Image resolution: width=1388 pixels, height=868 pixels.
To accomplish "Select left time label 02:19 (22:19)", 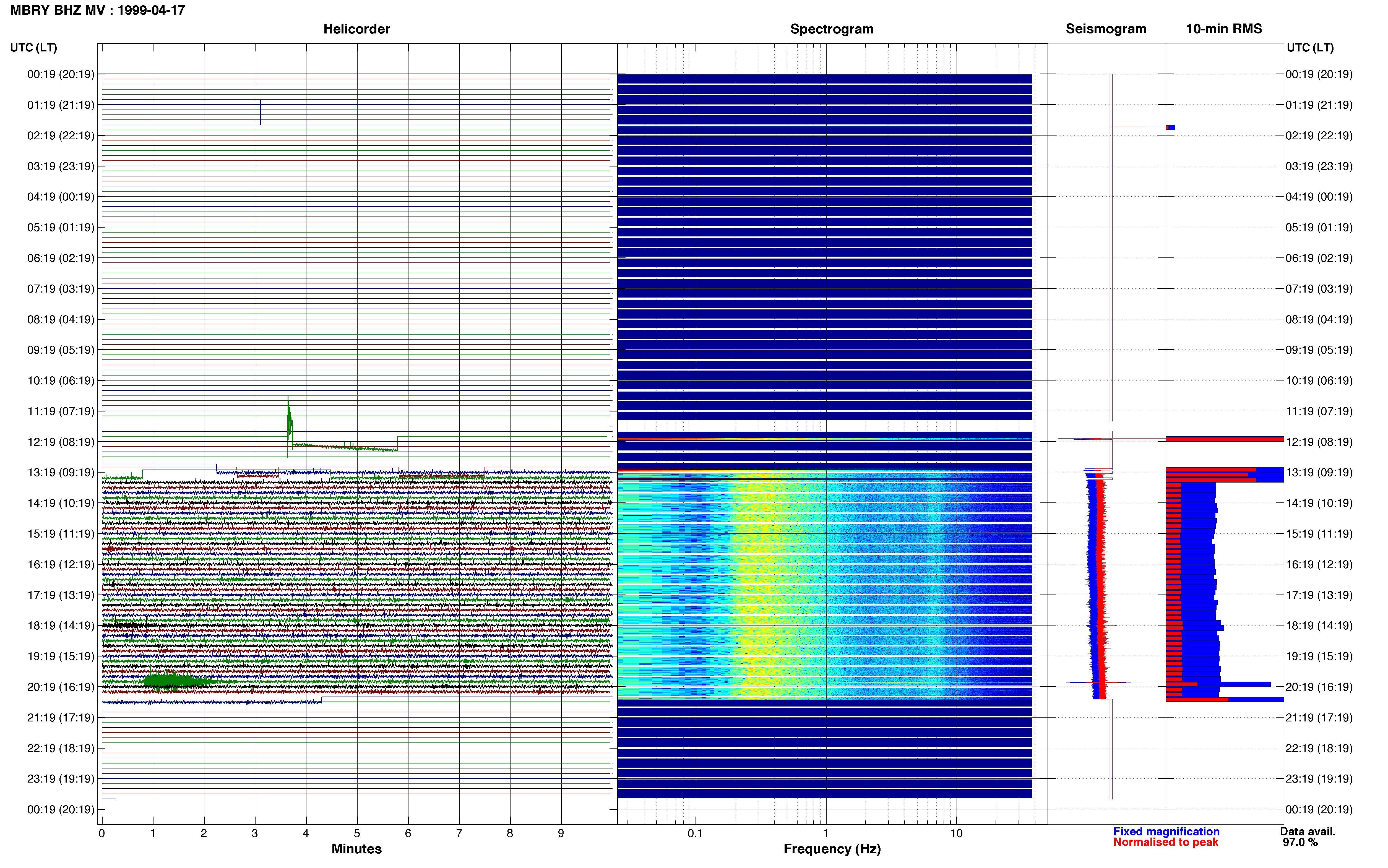I will pos(61,135).
